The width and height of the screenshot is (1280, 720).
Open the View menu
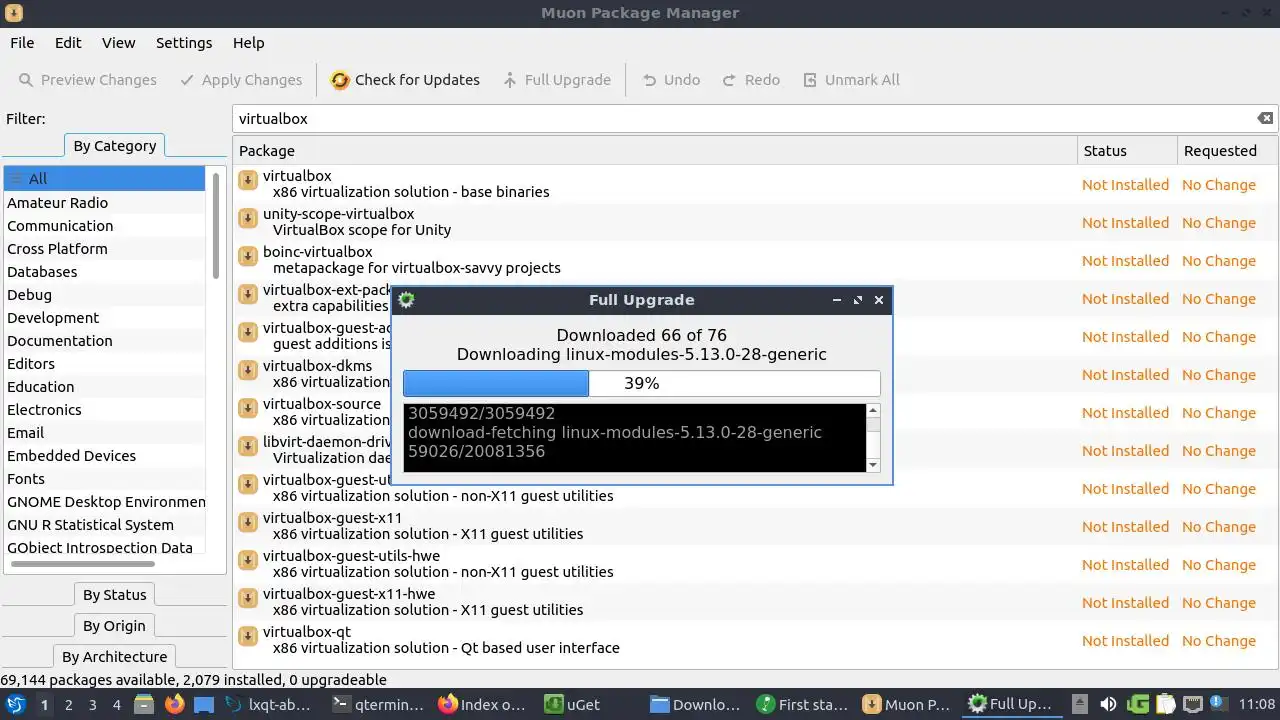118,43
